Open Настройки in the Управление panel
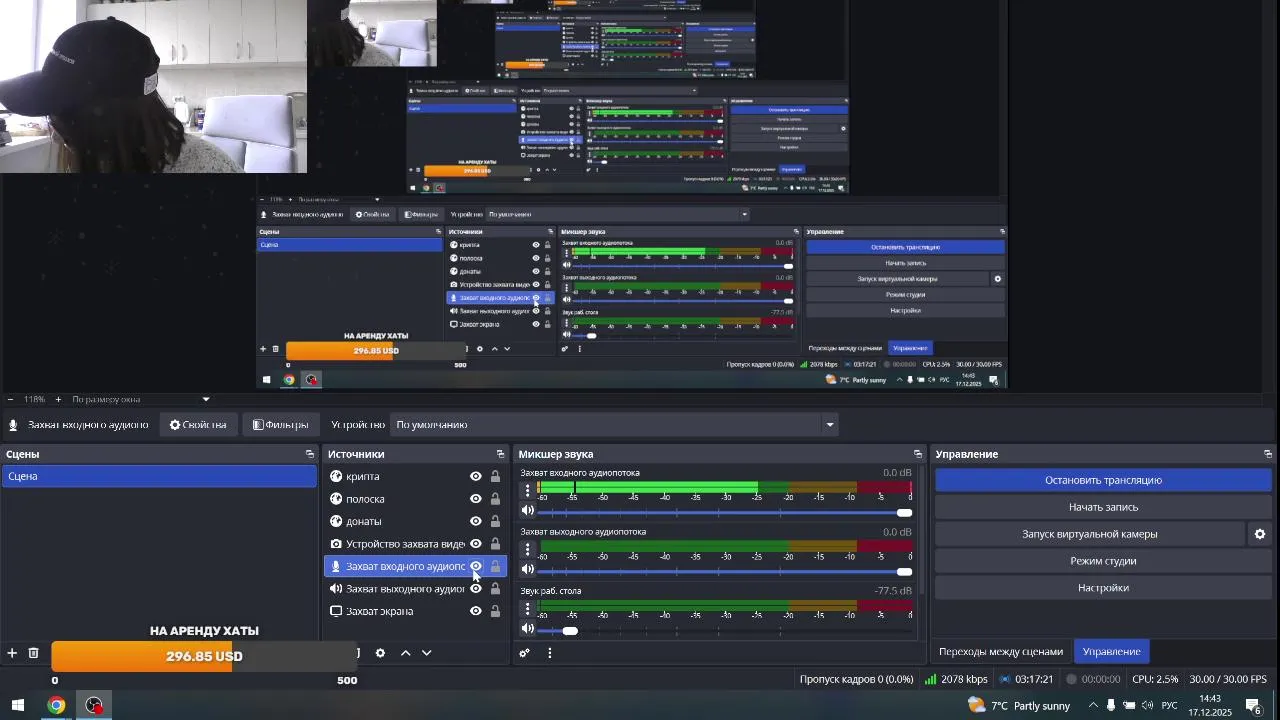The height and width of the screenshot is (720, 1280). click(1103, 588)
